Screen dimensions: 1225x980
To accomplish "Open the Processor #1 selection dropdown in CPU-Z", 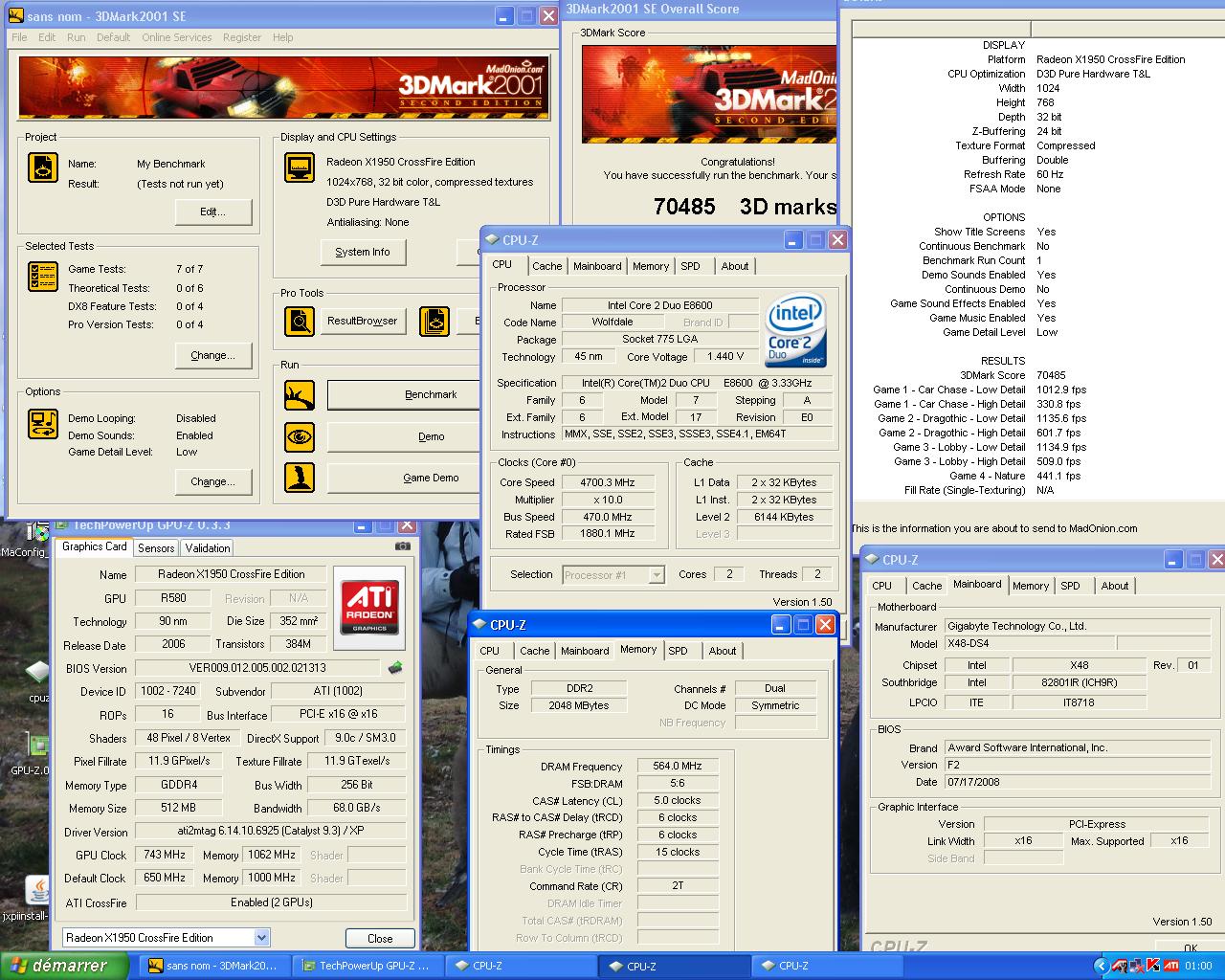I will point(656,574).
